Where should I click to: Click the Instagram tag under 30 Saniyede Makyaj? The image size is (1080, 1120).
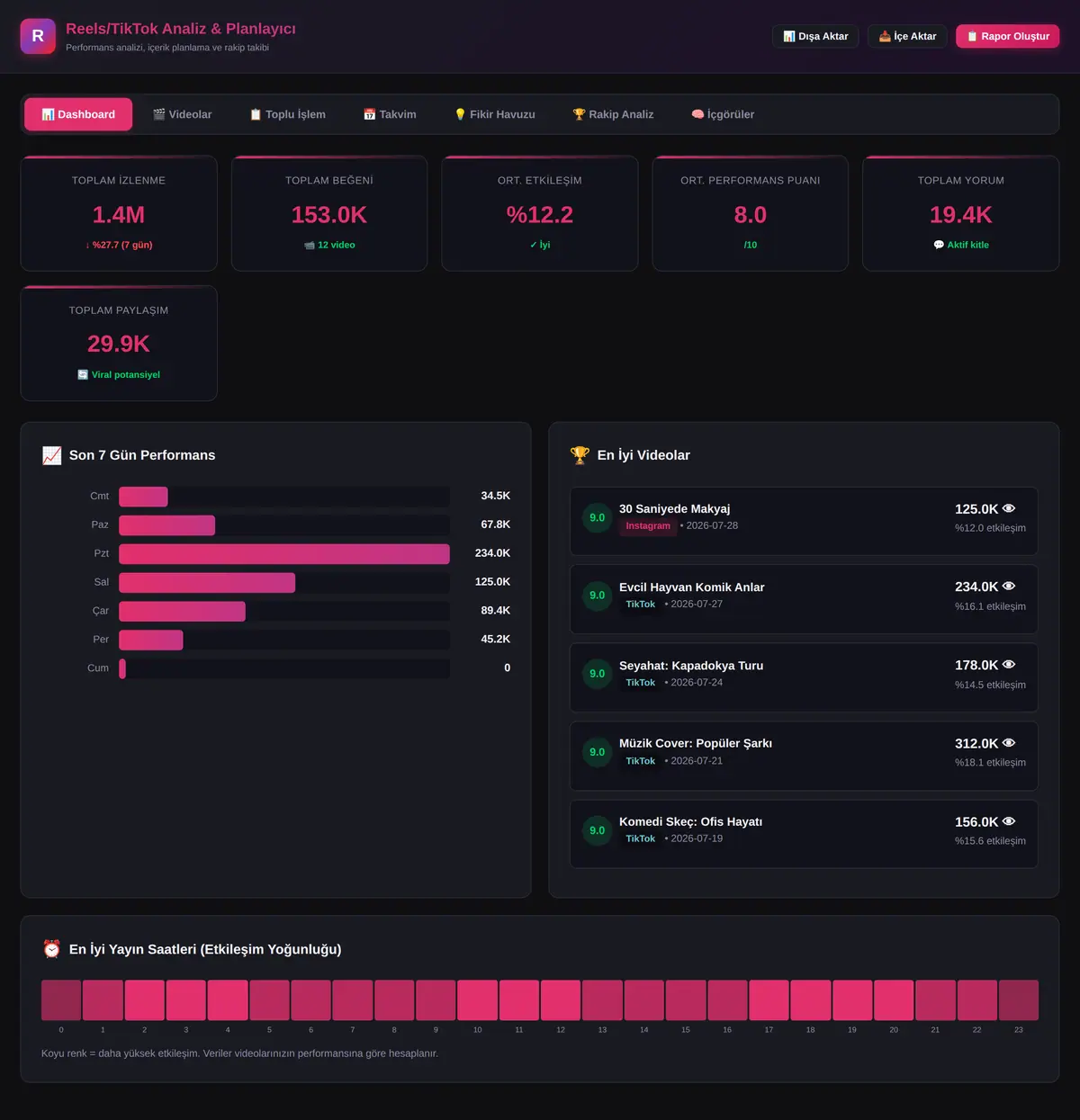coord(648,526)
